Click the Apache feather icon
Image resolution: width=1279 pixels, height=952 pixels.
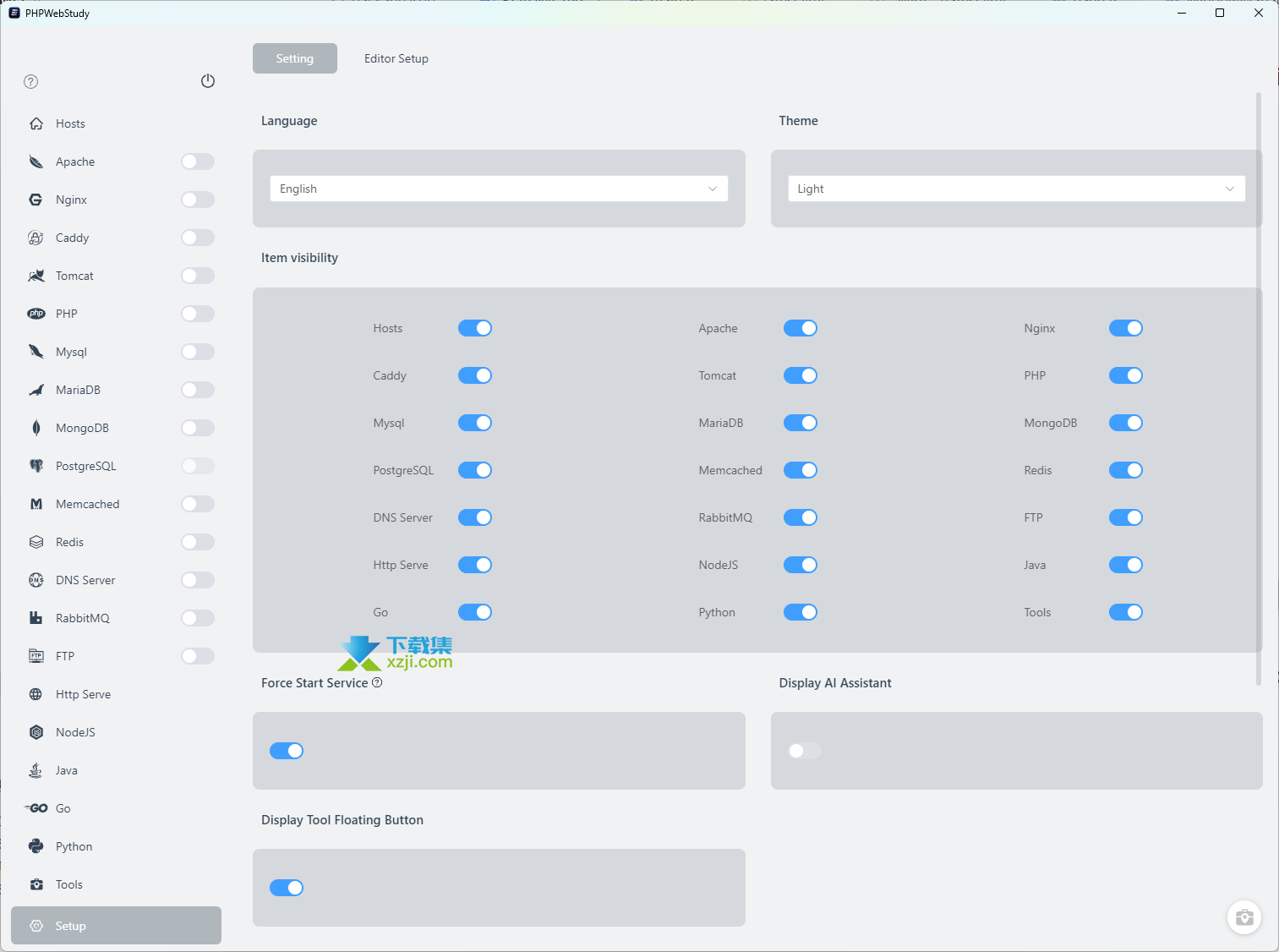pyautogui.click(x=36, y=161)
